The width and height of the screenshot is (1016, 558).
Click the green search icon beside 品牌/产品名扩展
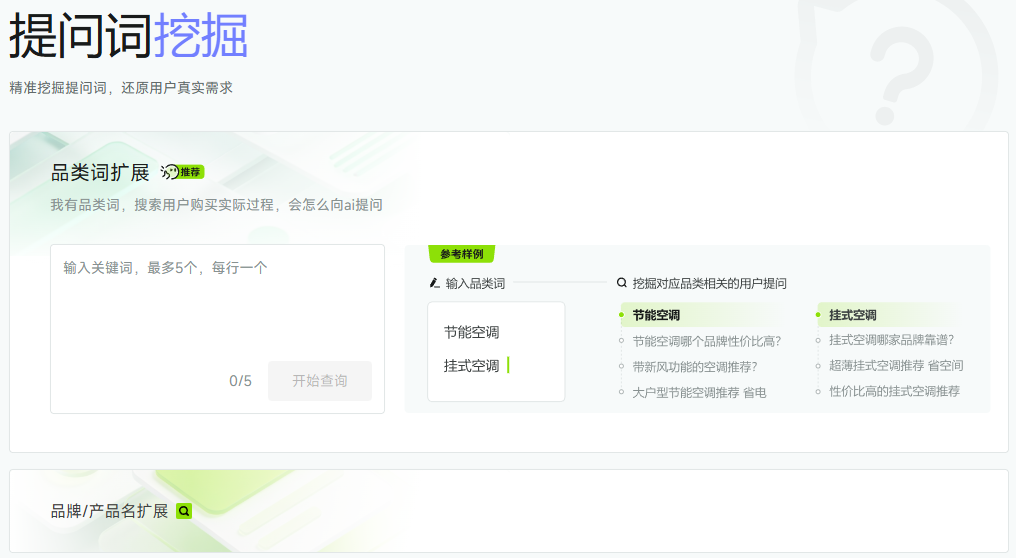coord(184,511)
